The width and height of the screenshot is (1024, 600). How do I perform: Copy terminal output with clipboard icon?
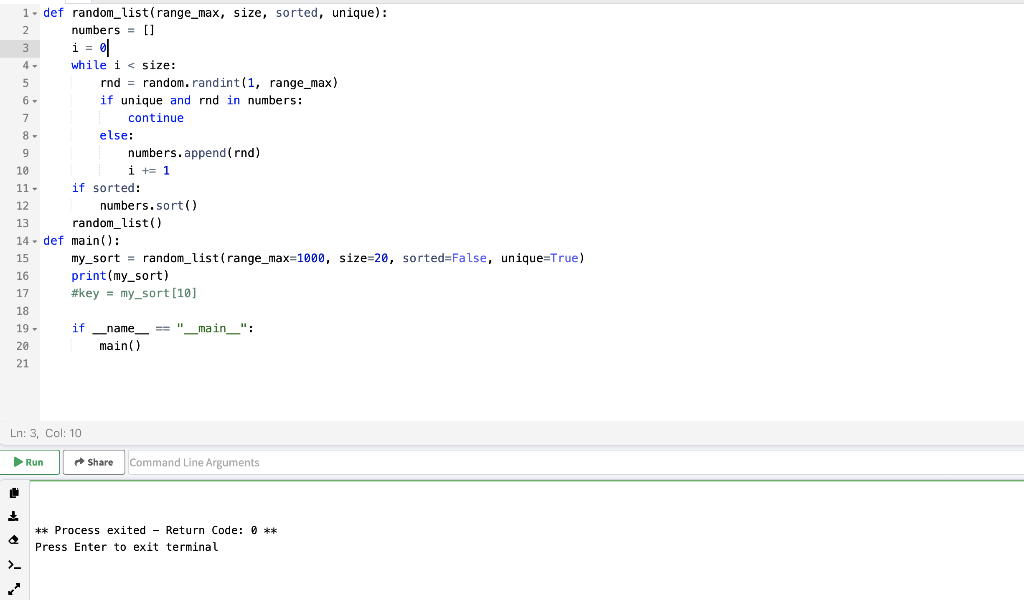click(x=14, y=493)
